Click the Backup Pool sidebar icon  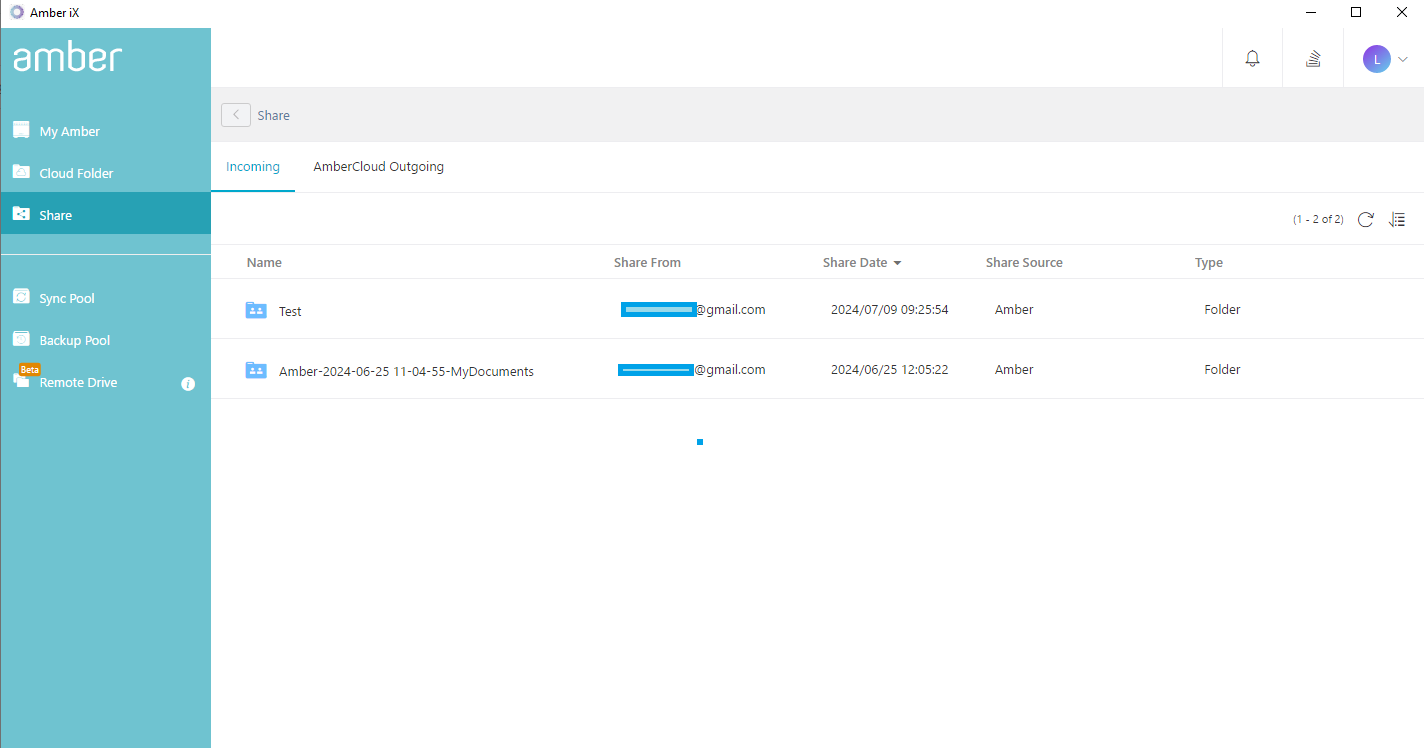coord(21,339)
